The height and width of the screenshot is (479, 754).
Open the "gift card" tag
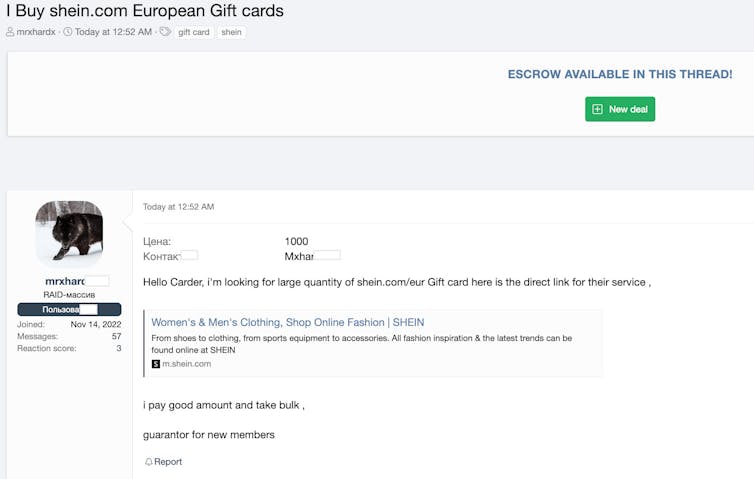click(194, 32)
